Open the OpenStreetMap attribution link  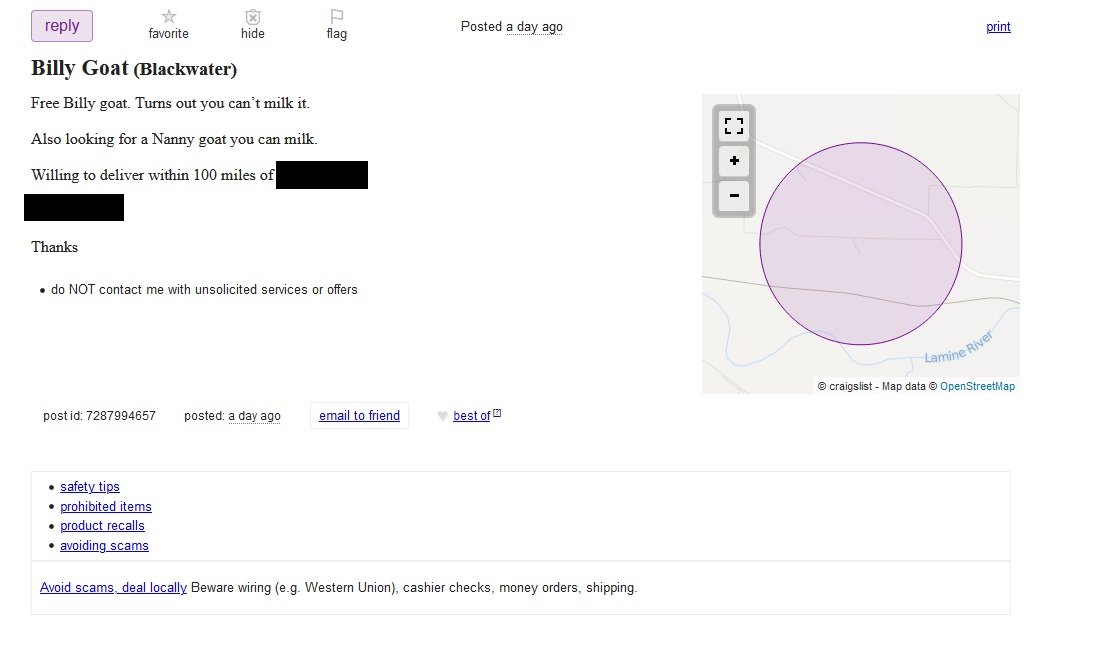pyautogui.click(x=977, y=386)
